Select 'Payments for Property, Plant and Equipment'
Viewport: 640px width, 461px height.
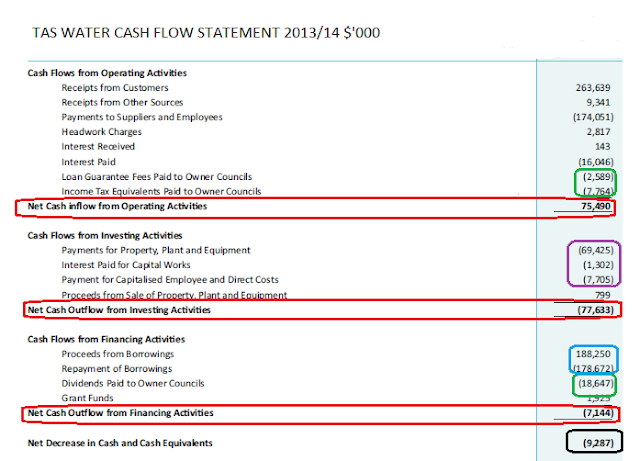pyautogui.click(x=156, y=250)
